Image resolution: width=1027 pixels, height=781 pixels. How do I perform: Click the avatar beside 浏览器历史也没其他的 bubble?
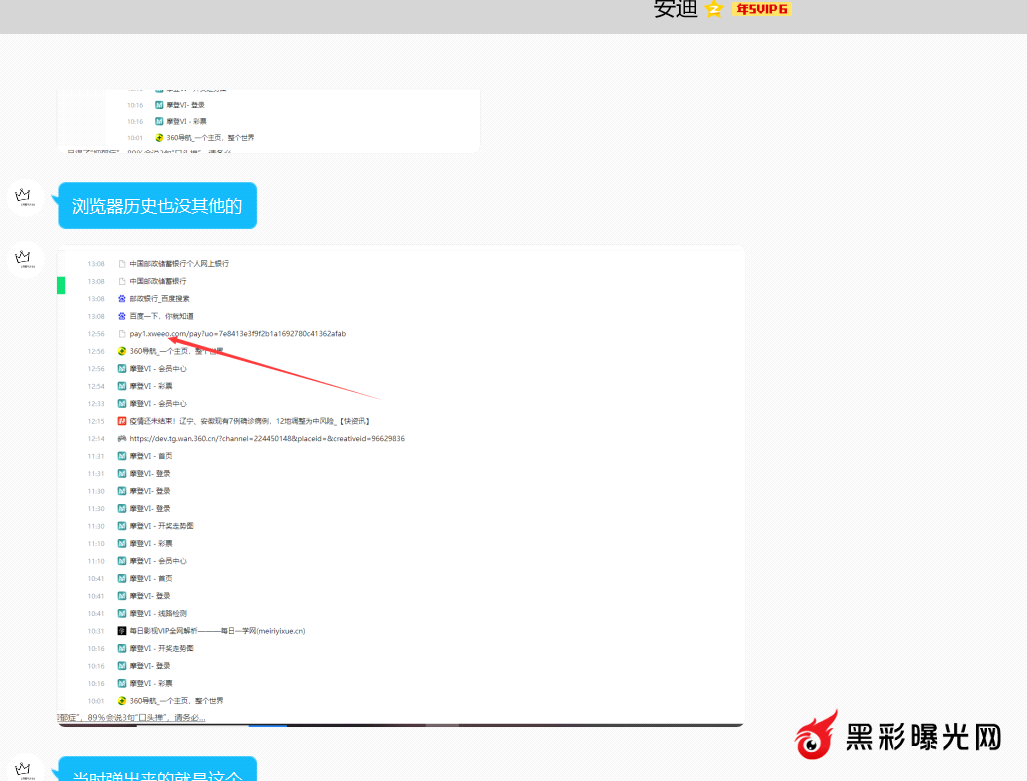pos(25,197)
